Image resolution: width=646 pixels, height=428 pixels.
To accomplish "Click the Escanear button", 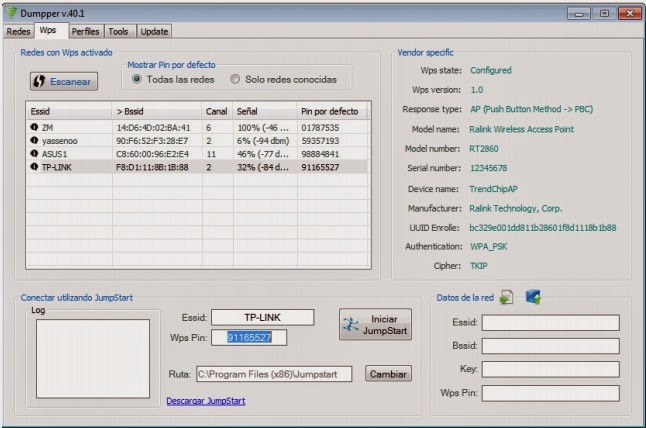I will coord(64,81).
